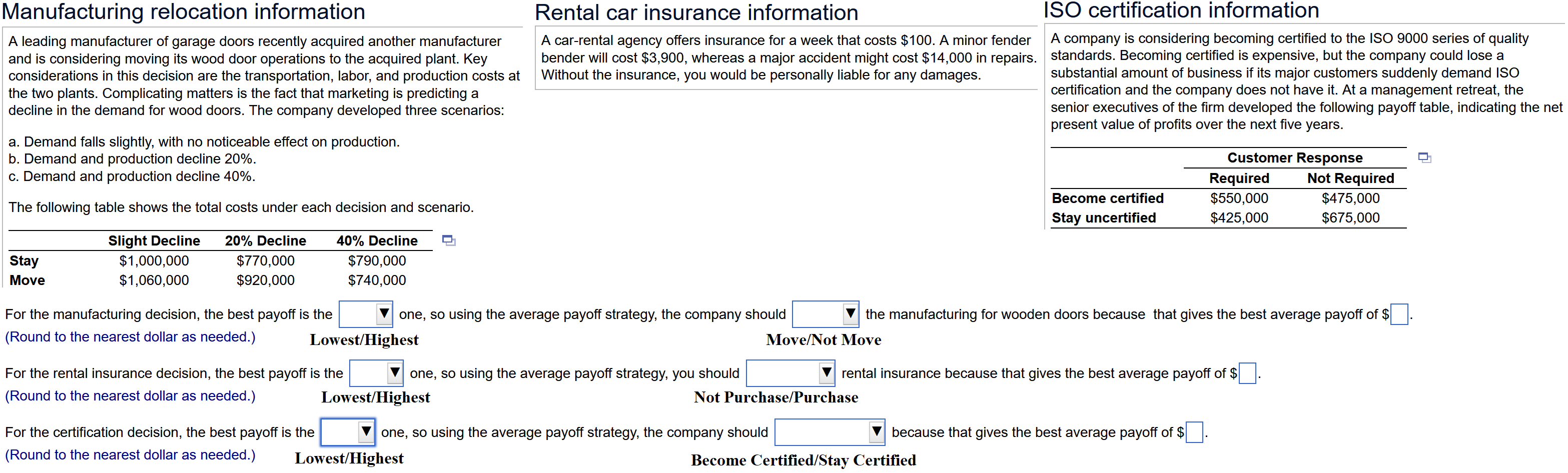The width and height of the screenshot is (1568, 473).
Task: Click the arrow on the manufacturing Lowest/Highest dropdown
Action: tap(384, 313)
